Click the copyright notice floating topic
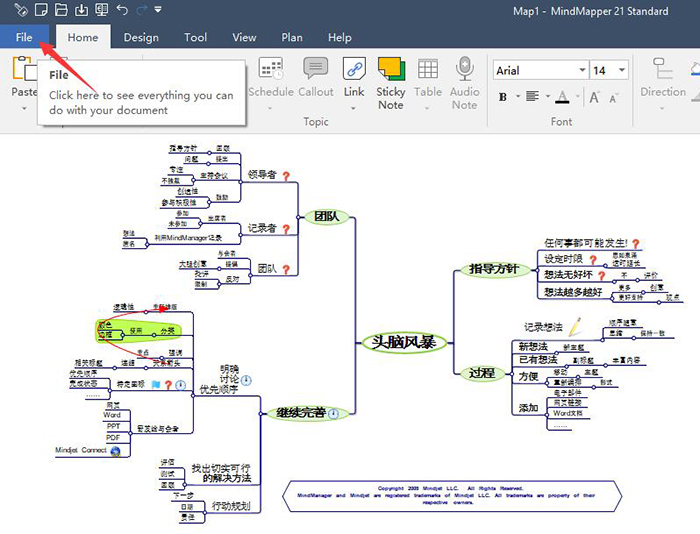Screen dimensions: 700x534 click(x=452, y=496)
